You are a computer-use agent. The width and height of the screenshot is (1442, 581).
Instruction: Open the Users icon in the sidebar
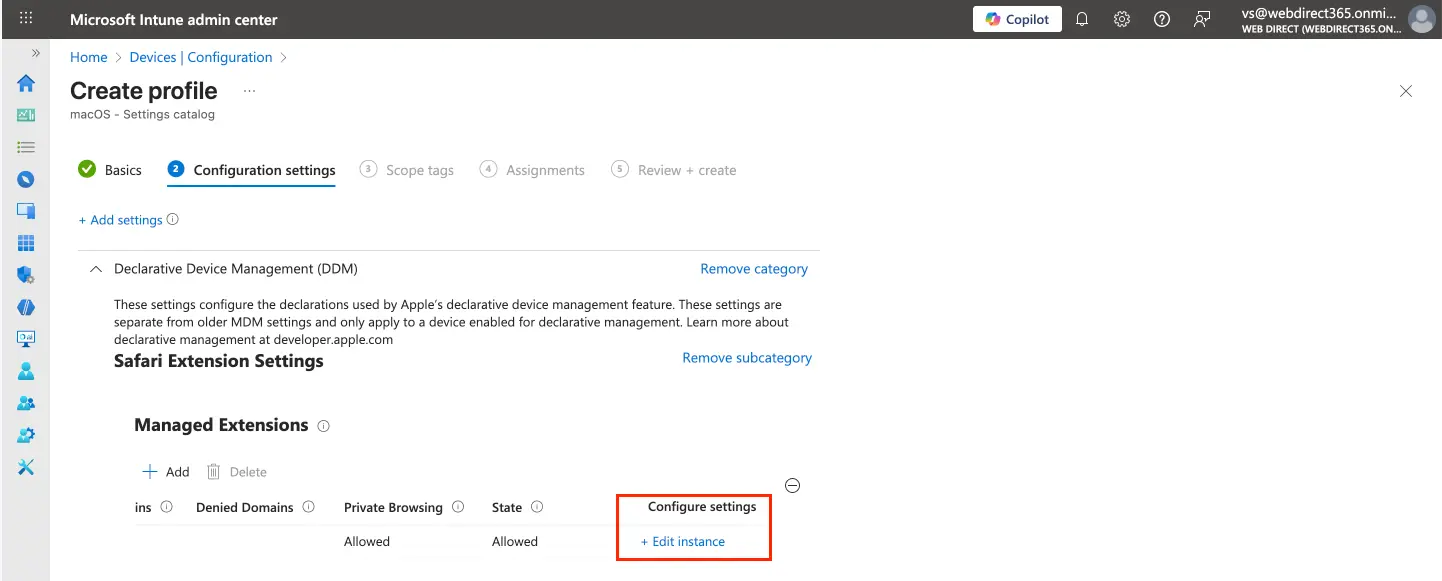26,371
